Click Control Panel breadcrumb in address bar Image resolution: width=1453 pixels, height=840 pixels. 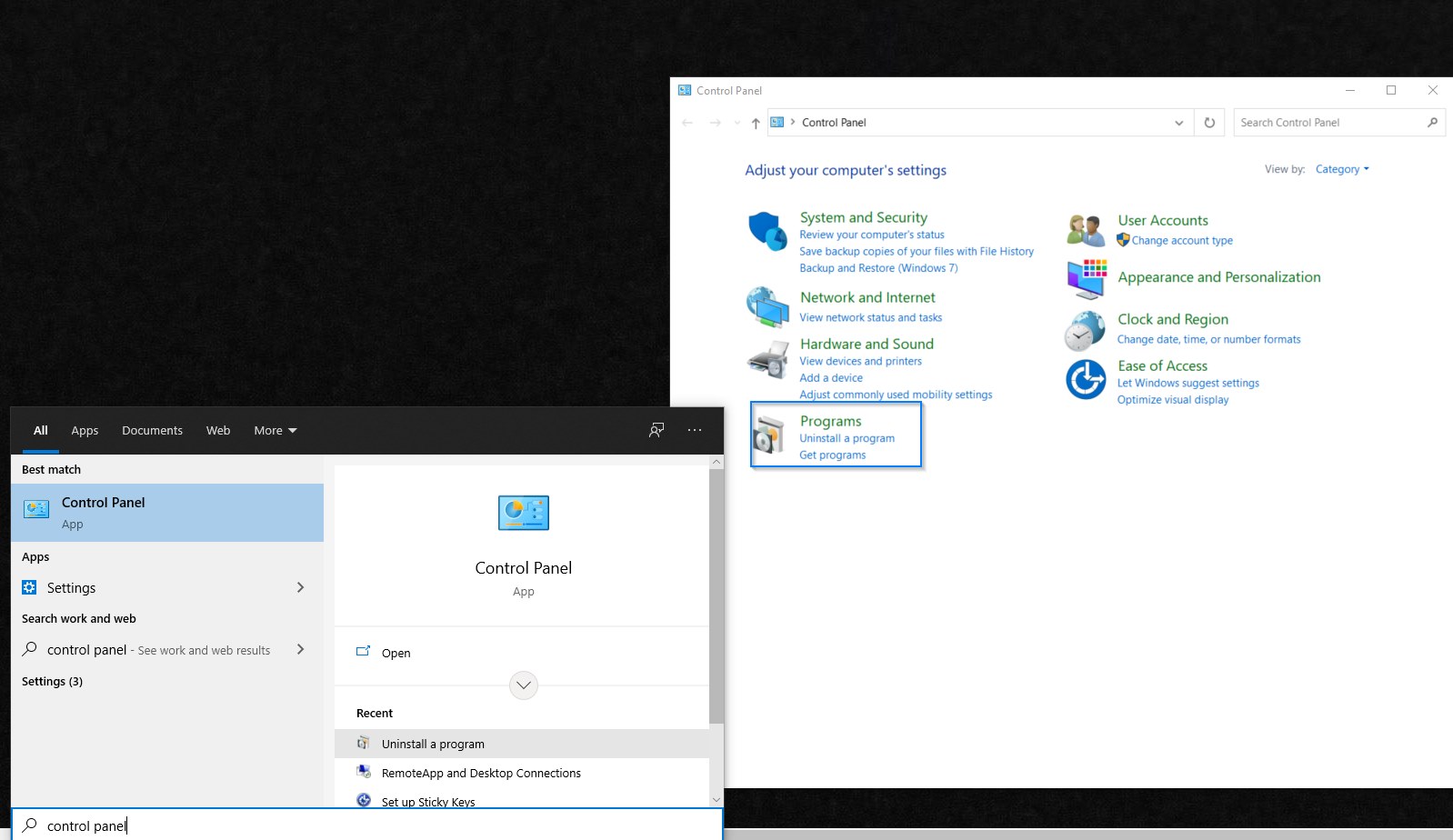click(x=834, y=123)
